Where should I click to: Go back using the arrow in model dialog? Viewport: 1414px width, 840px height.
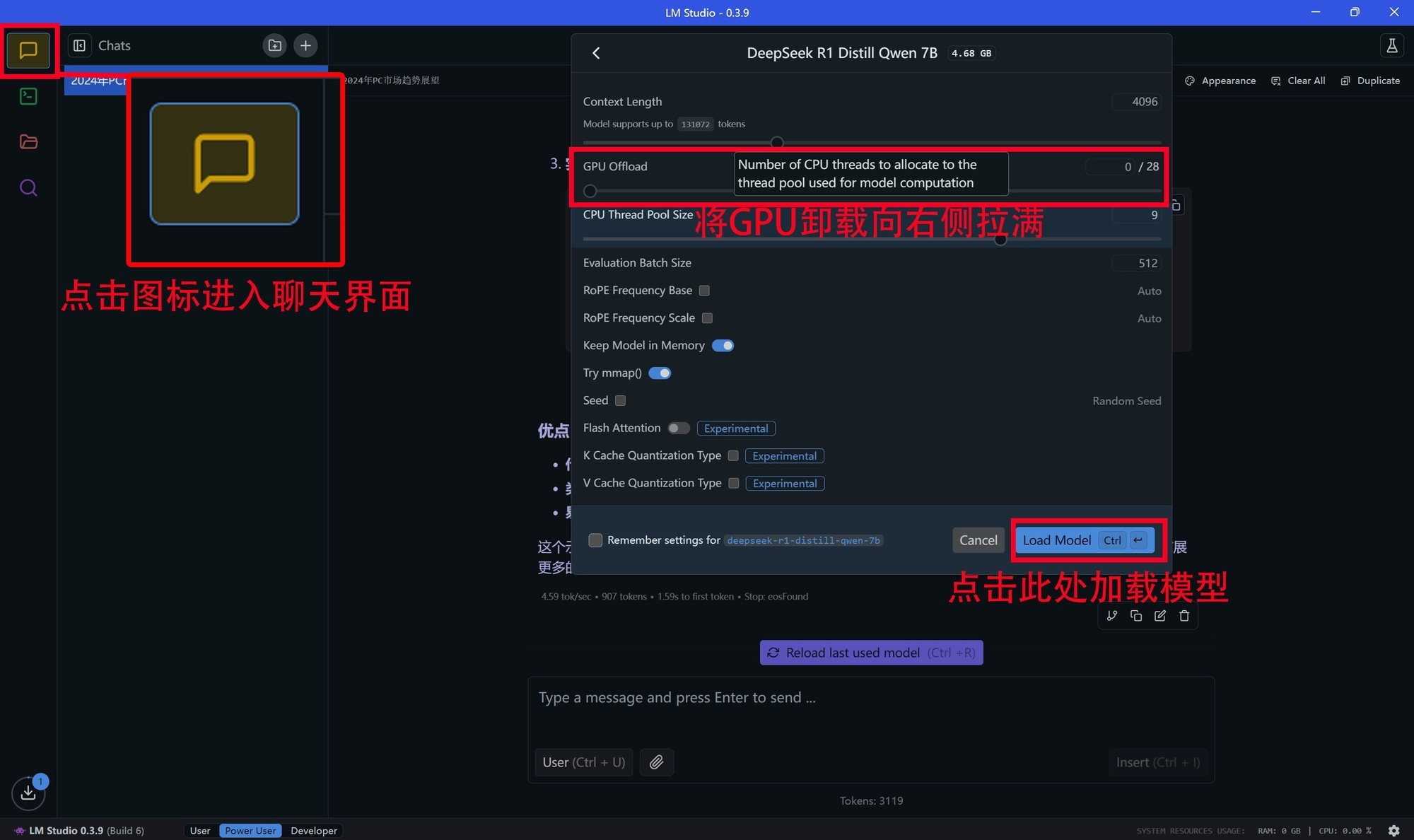click(596, 53)
